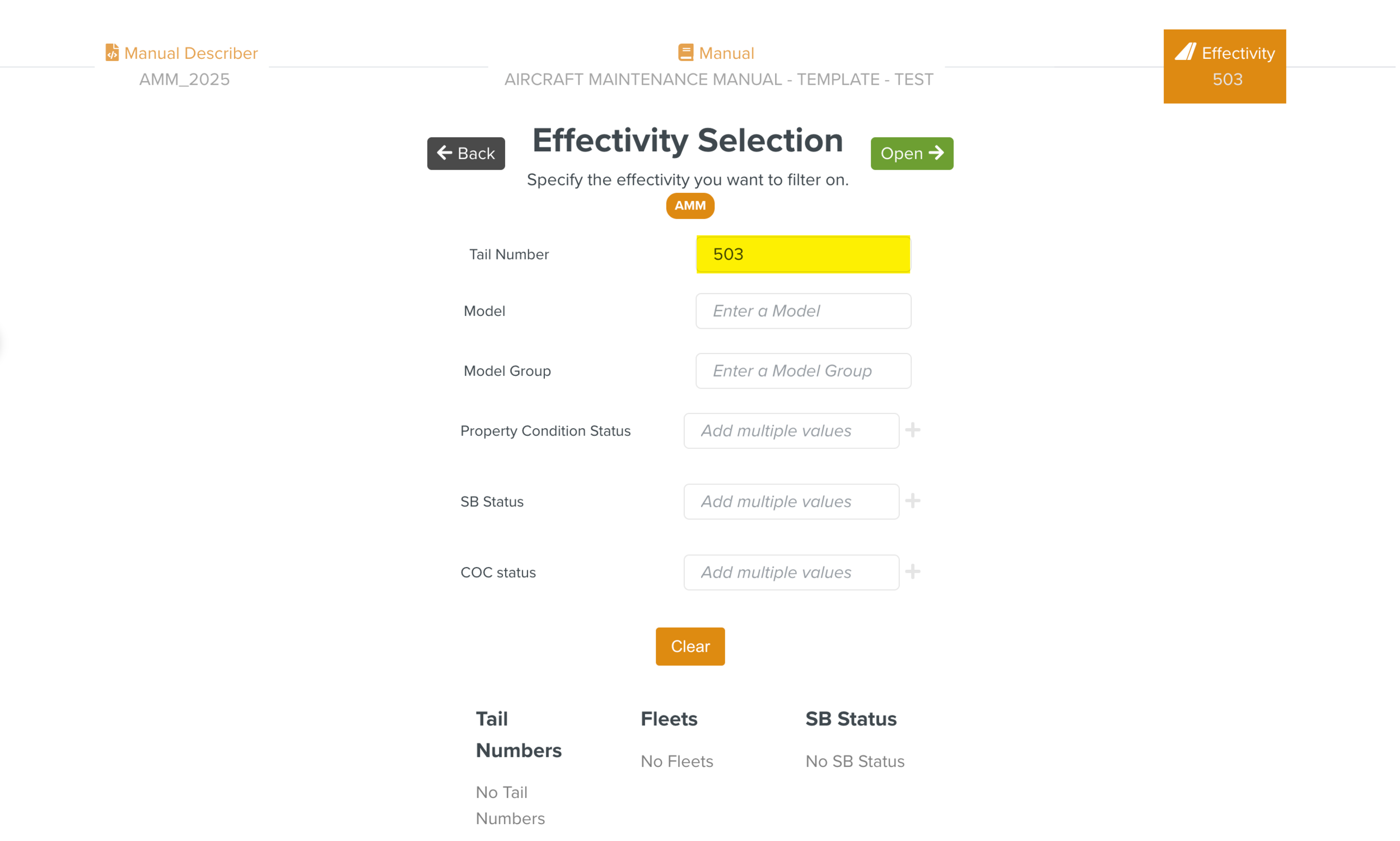Viewport: 1400px width, 841px height.
Task: Open the Manual Describer step
Action: [191, 53]
